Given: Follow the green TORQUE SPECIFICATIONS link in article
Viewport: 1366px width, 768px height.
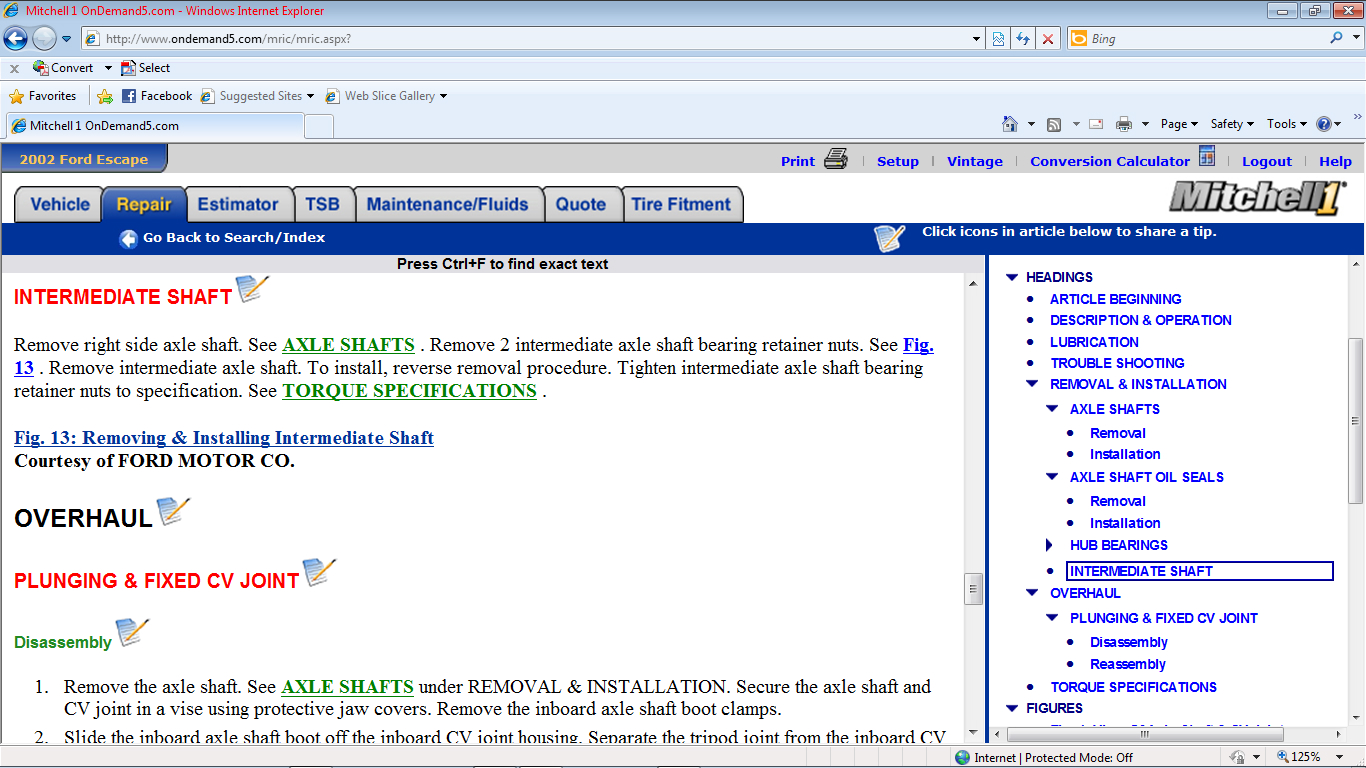Looking at the screenshot, I should (x=409, y=391).
